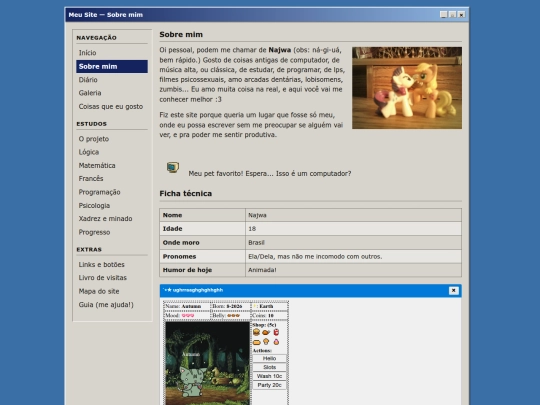Open the Matemática study page
The height and width of the screenshot is (405, 540).
pyautogui.click(x=112, y=165)
